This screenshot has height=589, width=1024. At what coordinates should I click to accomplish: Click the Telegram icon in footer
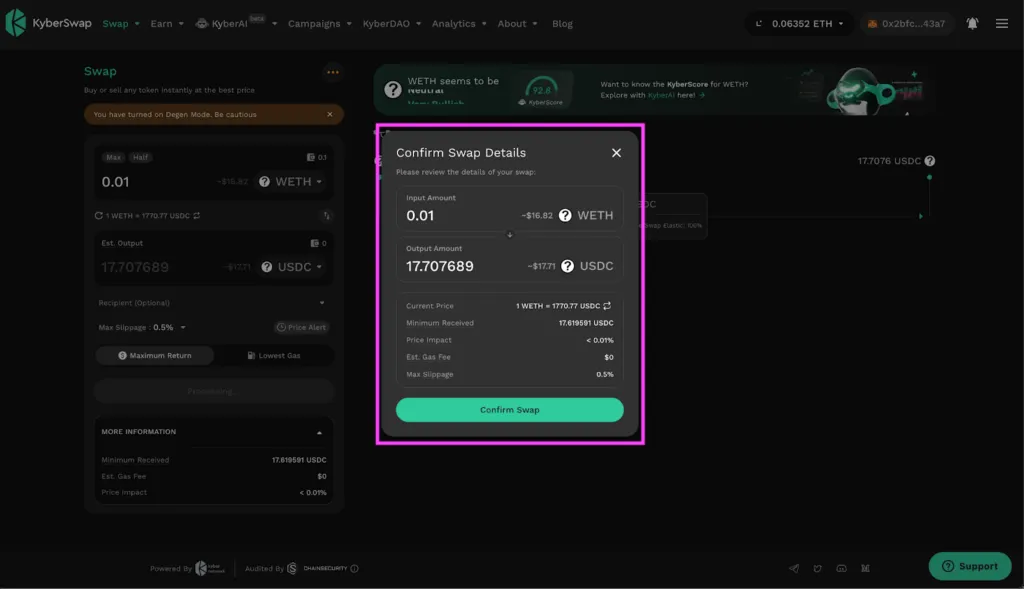click(793, 568)
